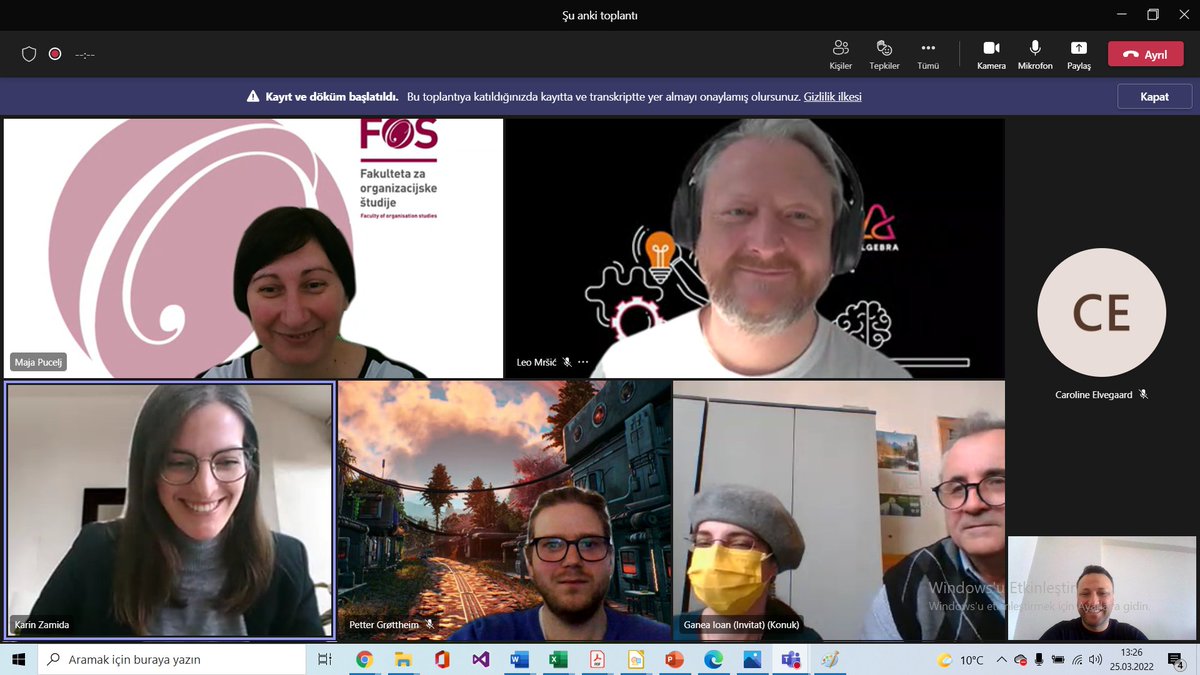This screenshot has width=1200, height=675.
Task: Dismiss the banner with the Kapat button
Action: click(x=1154, y=97)
